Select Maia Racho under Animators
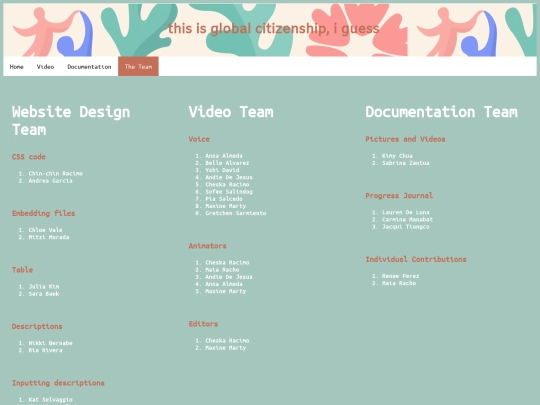The image size is (540, 405). 222,269
